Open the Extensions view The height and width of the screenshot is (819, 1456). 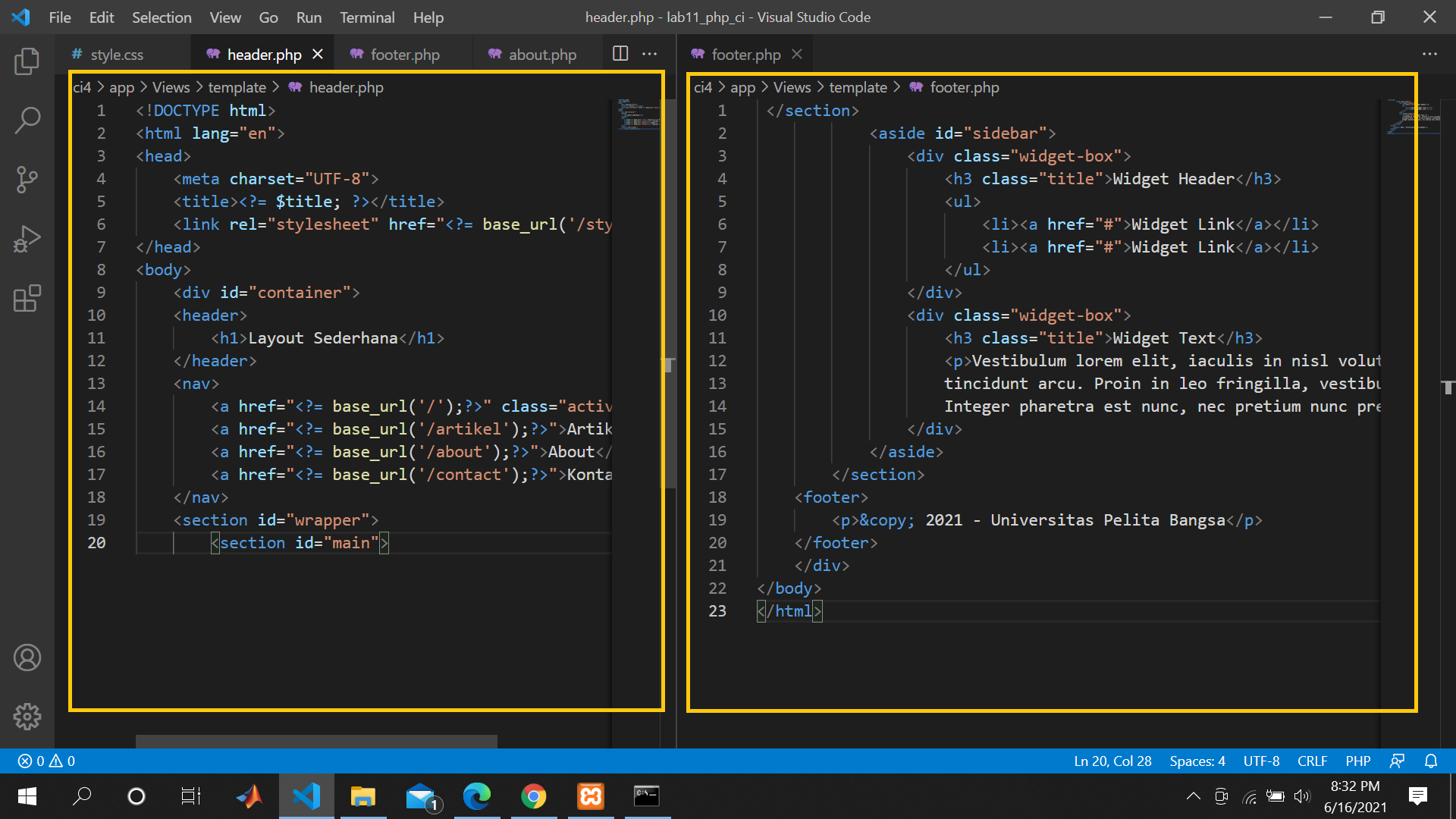point(27,299)
